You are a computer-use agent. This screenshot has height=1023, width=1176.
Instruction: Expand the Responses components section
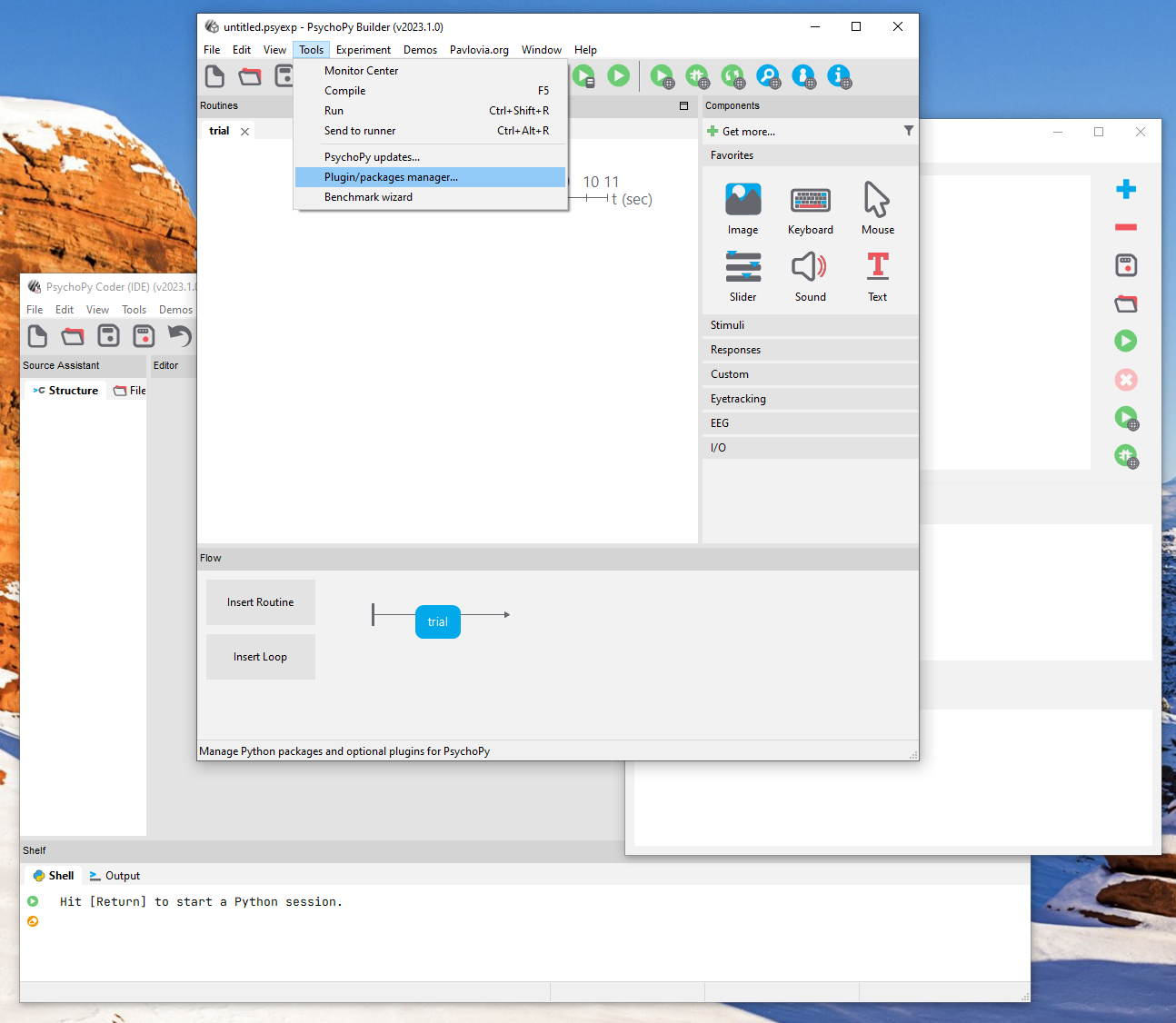pos(811,350)
